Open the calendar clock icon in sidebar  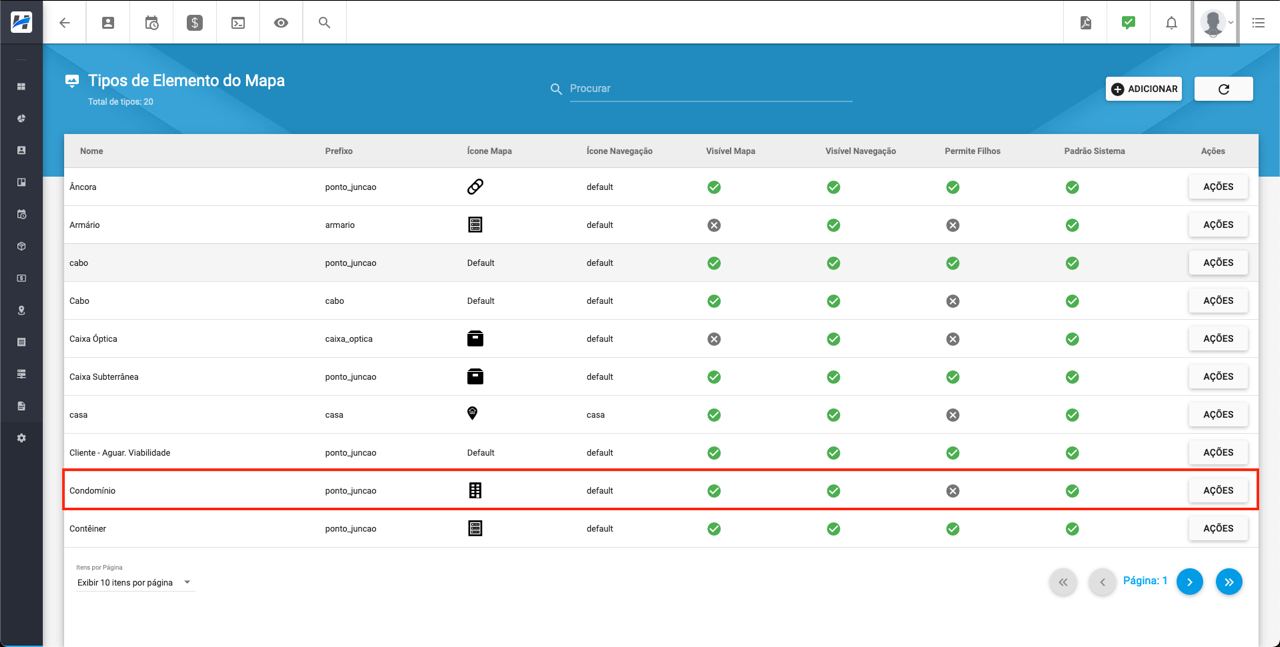[x=21, y=214]
